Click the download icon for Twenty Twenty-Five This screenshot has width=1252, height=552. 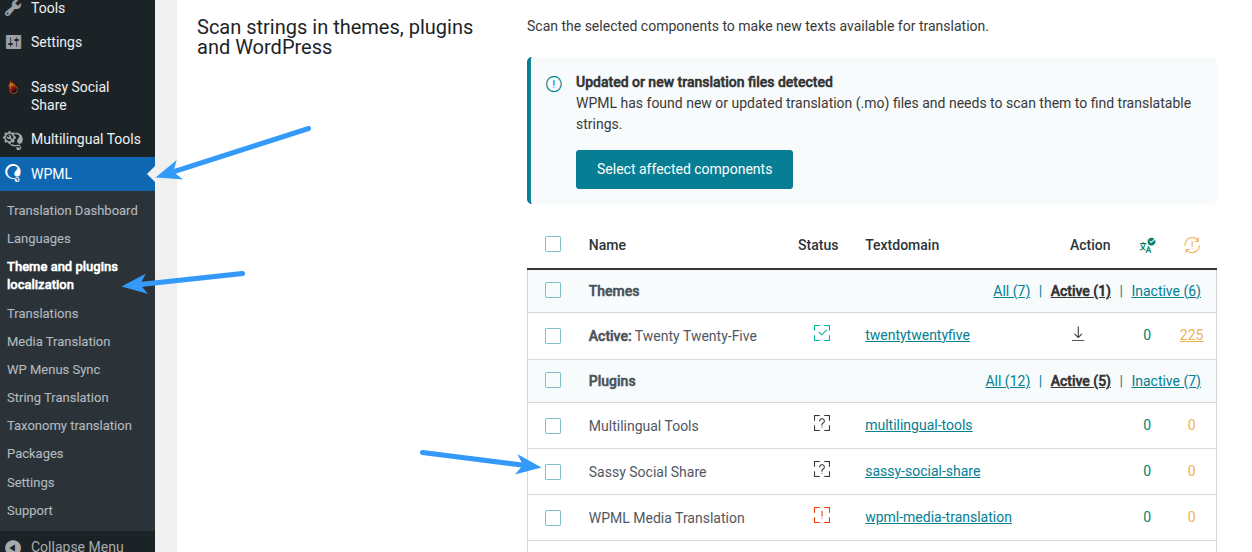[x=1078, y=335]
